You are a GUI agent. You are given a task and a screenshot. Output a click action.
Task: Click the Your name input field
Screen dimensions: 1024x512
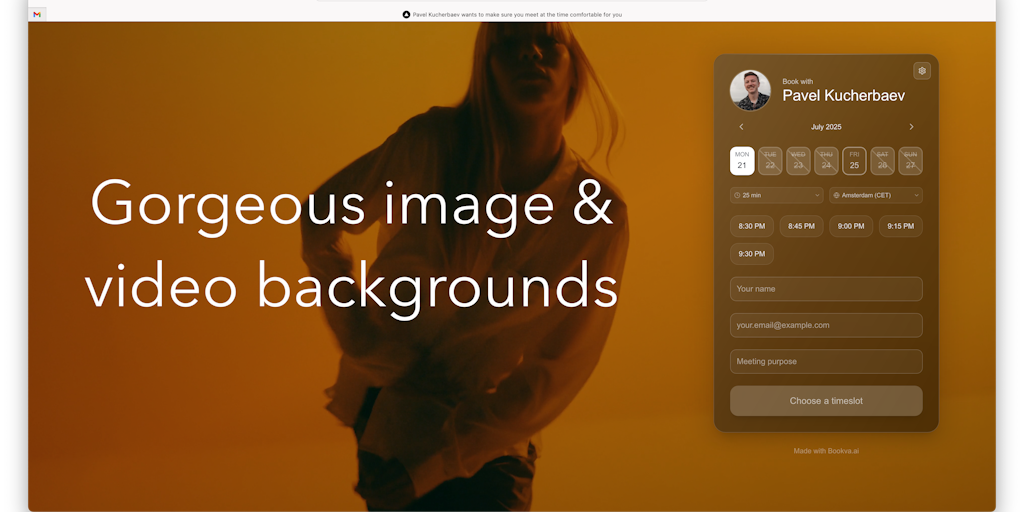click(826, 289)
